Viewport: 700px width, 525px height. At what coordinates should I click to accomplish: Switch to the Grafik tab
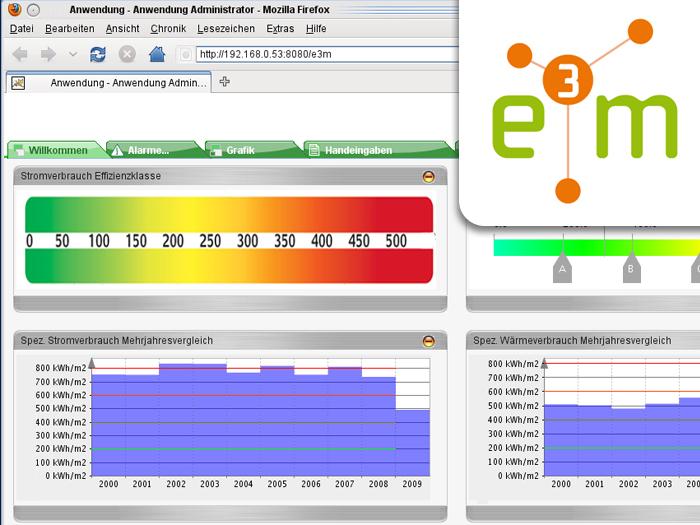(251, 150)
